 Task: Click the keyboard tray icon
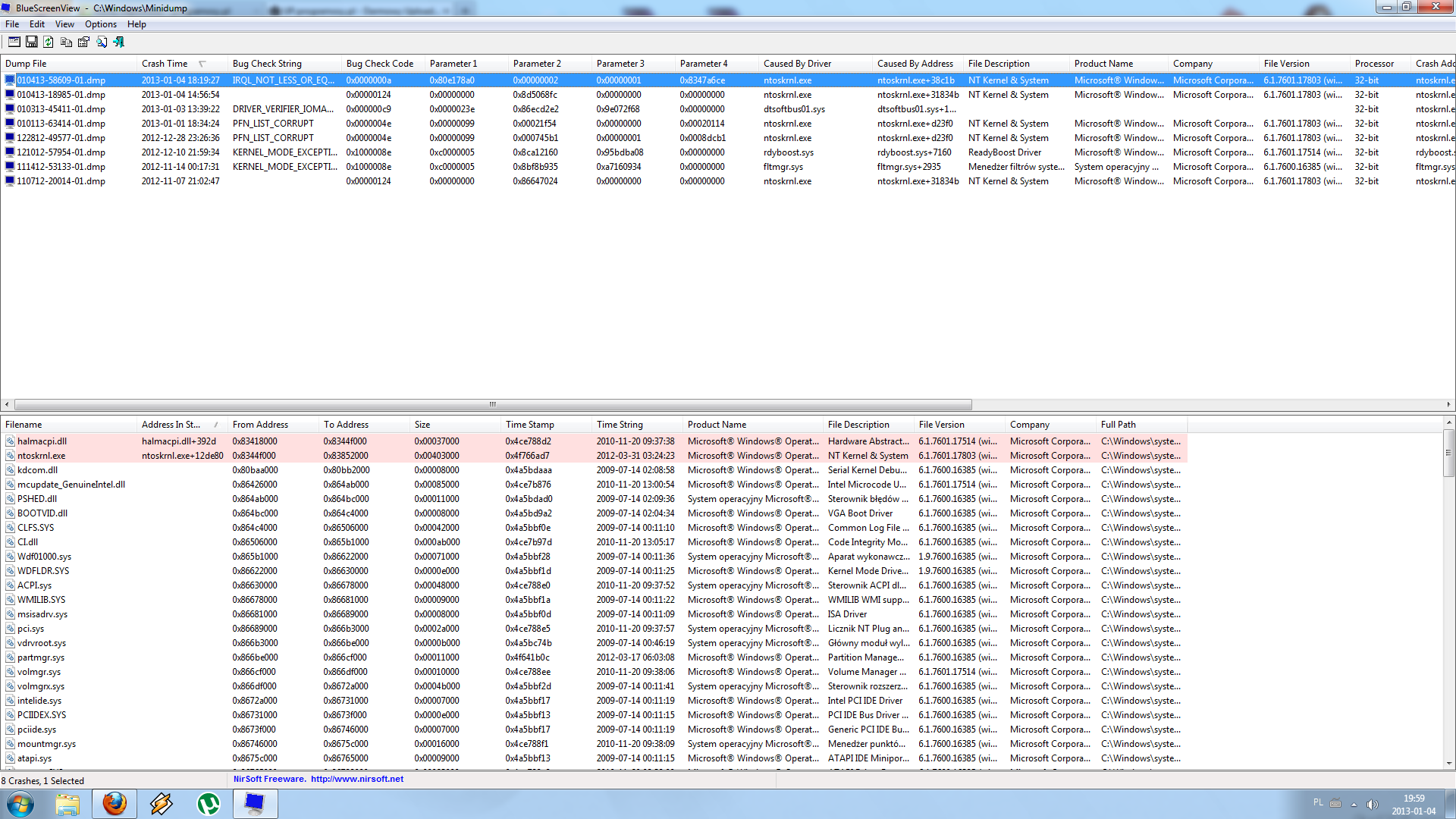click(1335, 804)
